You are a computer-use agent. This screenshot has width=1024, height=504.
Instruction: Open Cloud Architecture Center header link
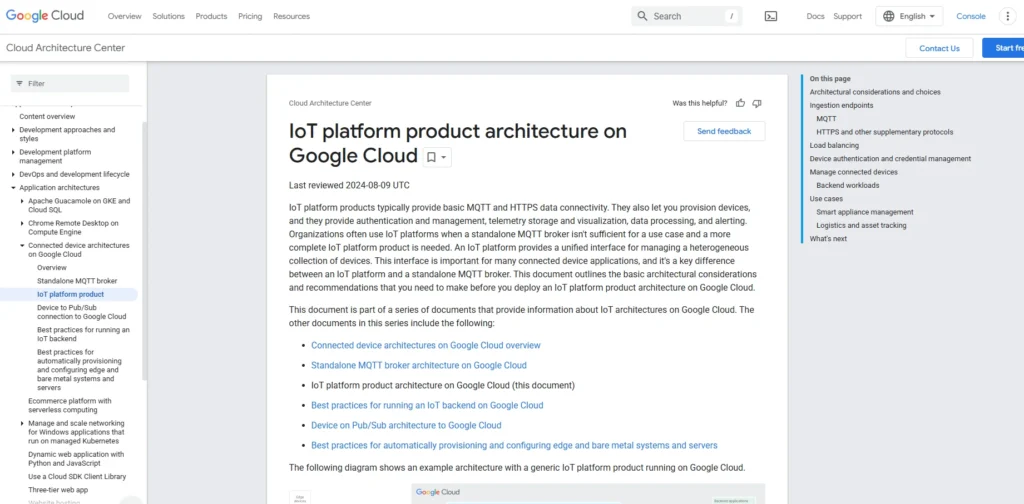click(65, 48)
